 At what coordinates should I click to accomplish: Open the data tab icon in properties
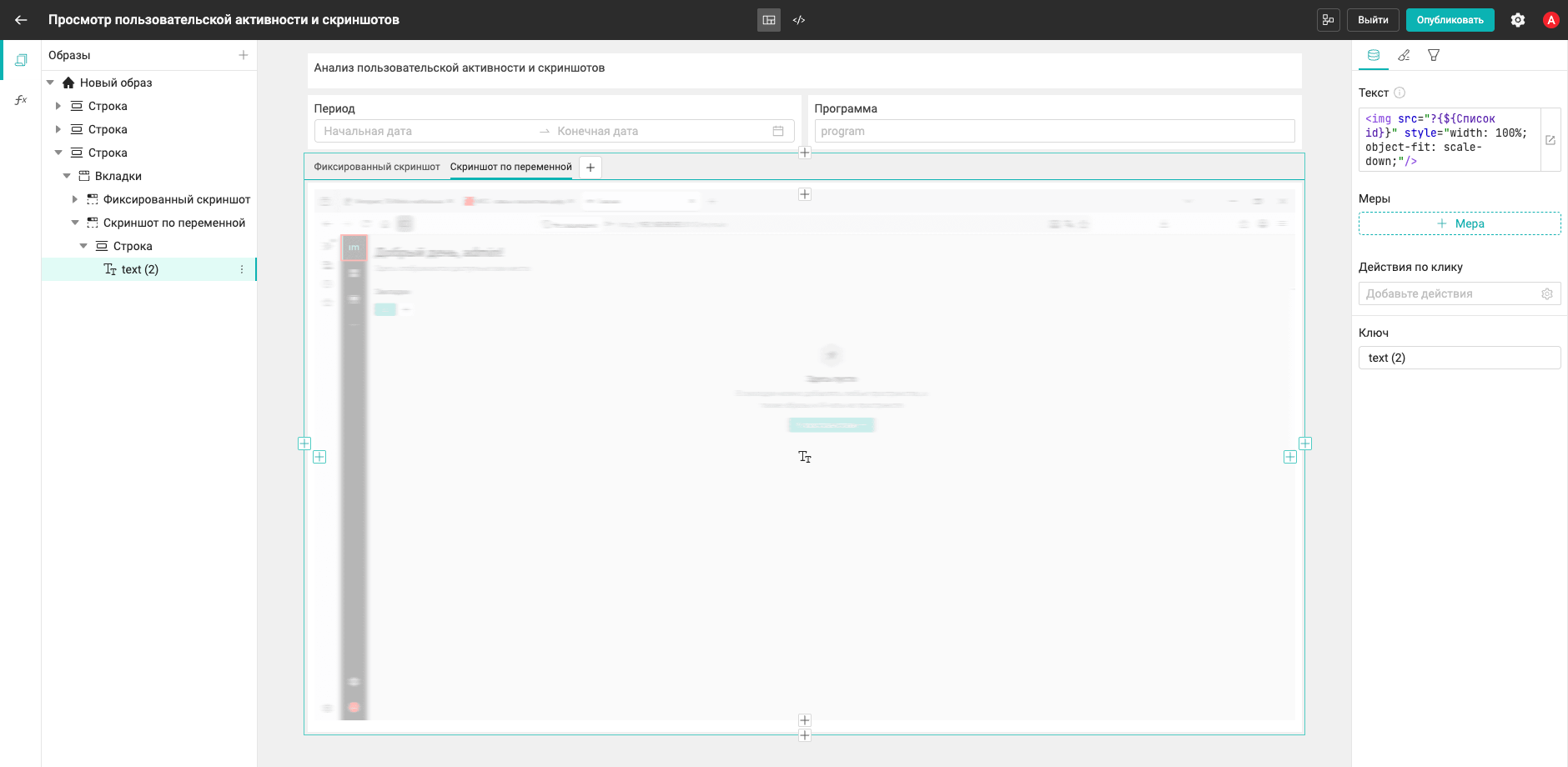pos(1374,55)
